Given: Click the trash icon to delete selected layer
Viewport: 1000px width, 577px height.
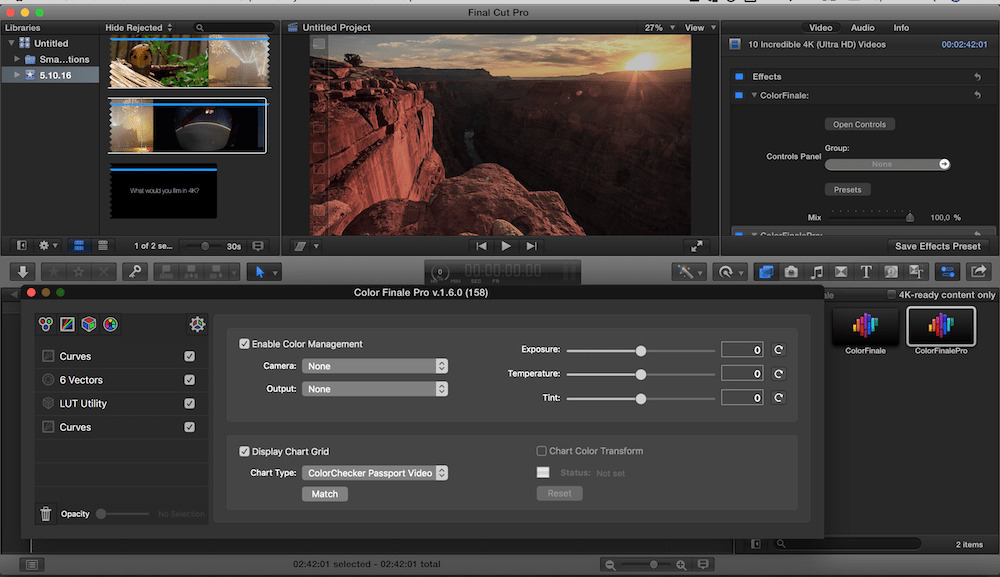Looking at the screenshot, I should coord(45,513).
